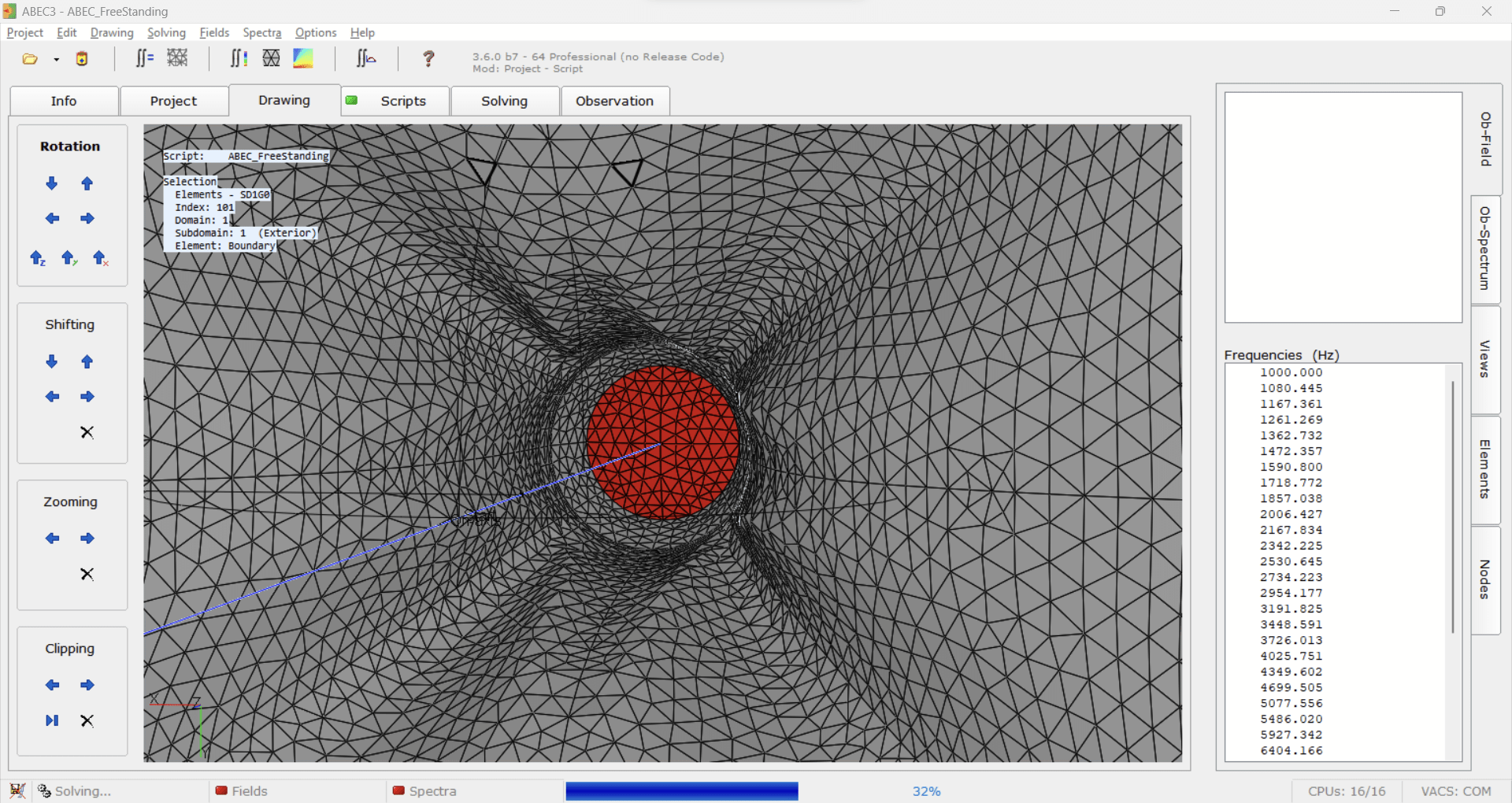Reset shifting with the X icon
Screen dimensions: 1512x803
coord(87,432)
